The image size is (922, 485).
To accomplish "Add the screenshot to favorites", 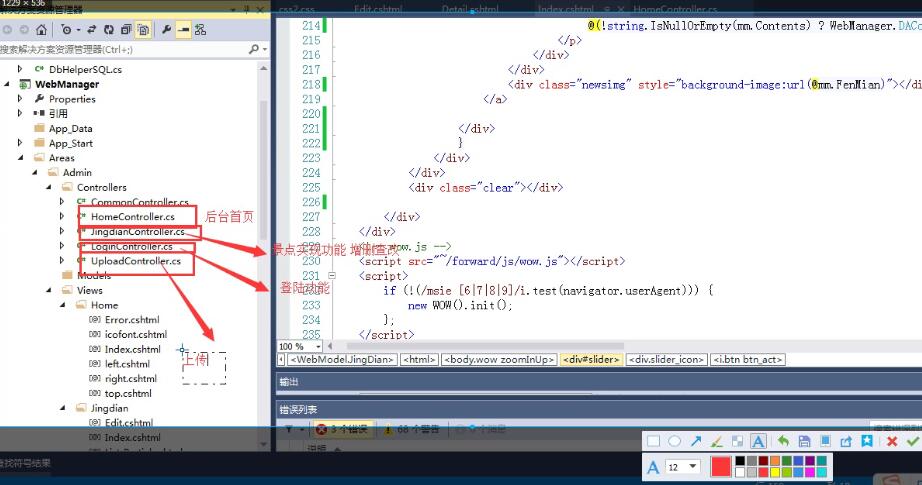I will [867, 441].
